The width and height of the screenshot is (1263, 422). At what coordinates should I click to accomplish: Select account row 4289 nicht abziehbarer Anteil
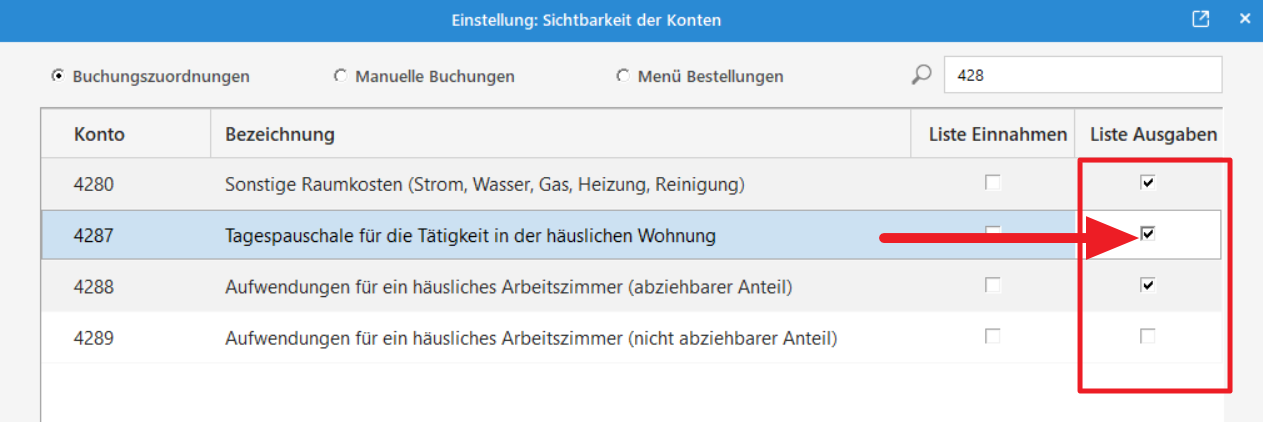pyautogui.click(x=530, y=338)
